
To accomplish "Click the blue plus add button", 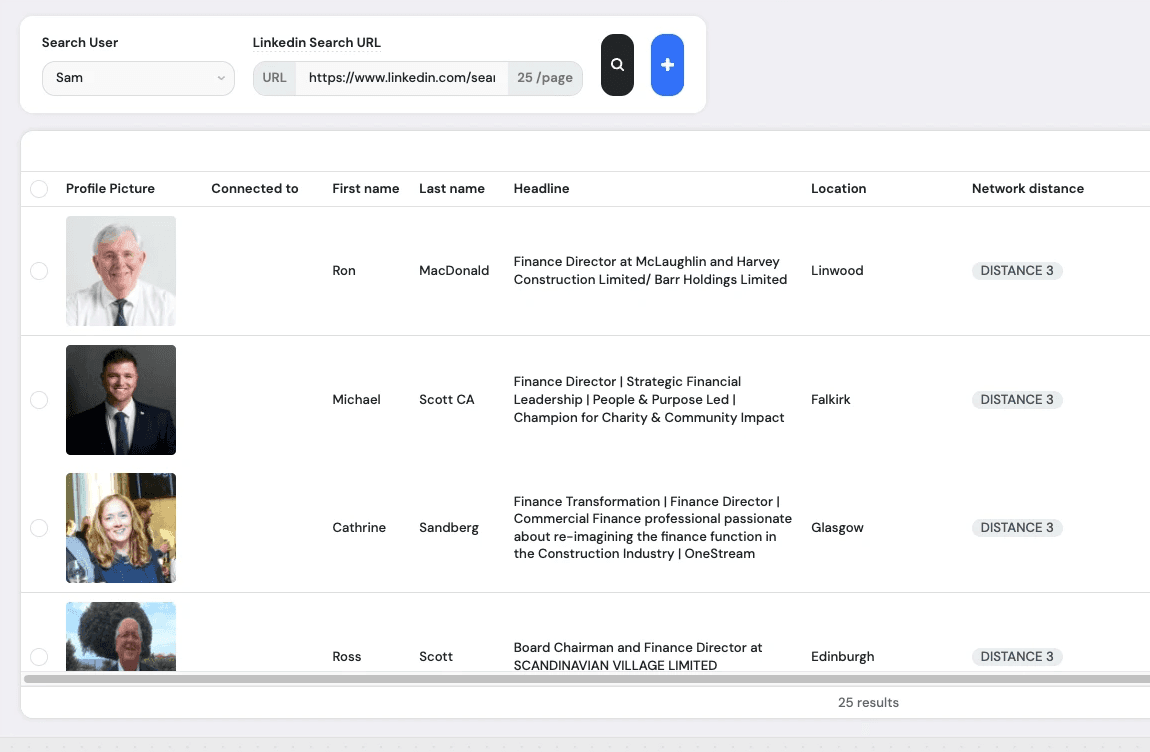I will [x=667, y=65].
